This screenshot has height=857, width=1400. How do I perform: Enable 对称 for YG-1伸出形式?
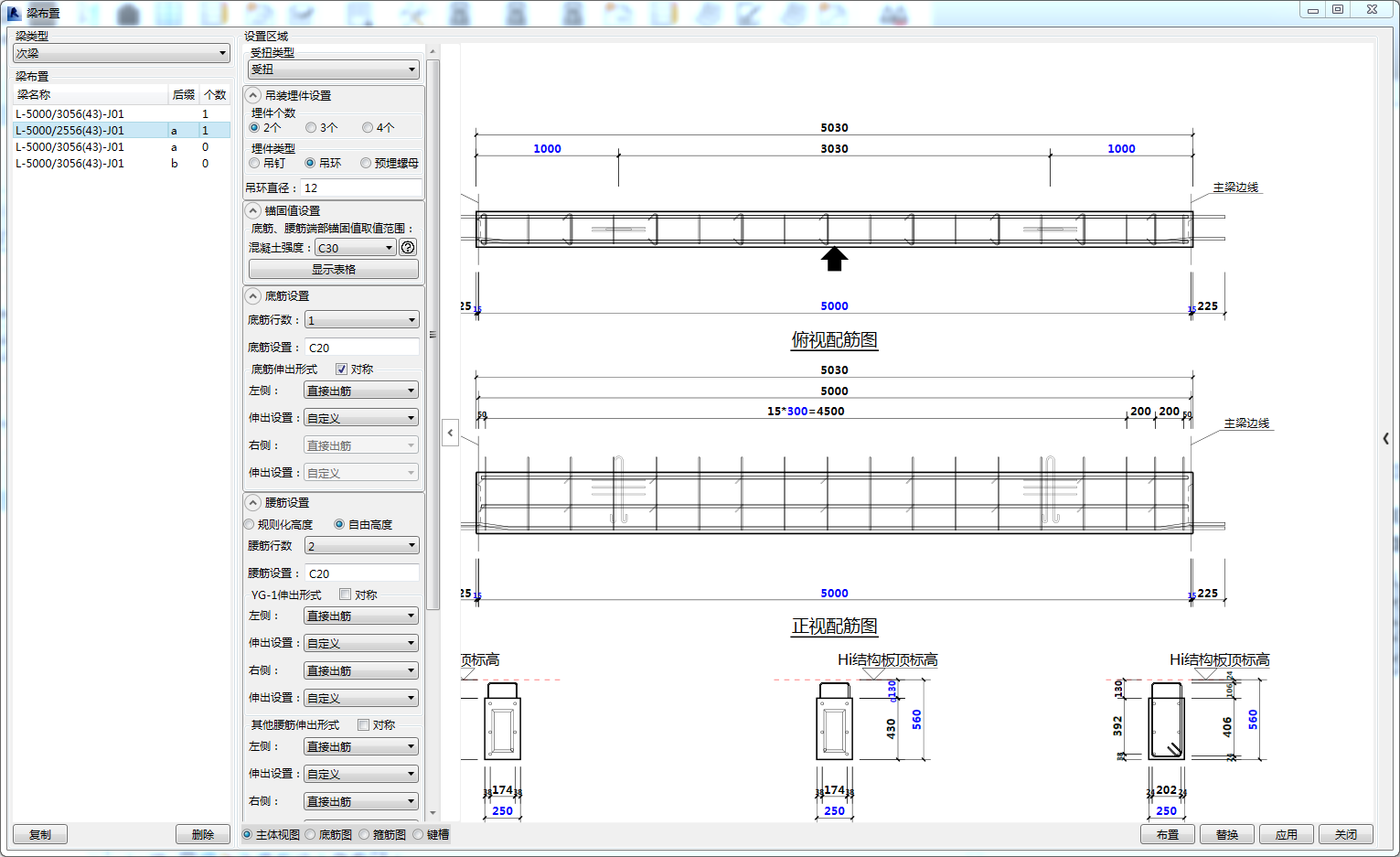pos(345,595)
